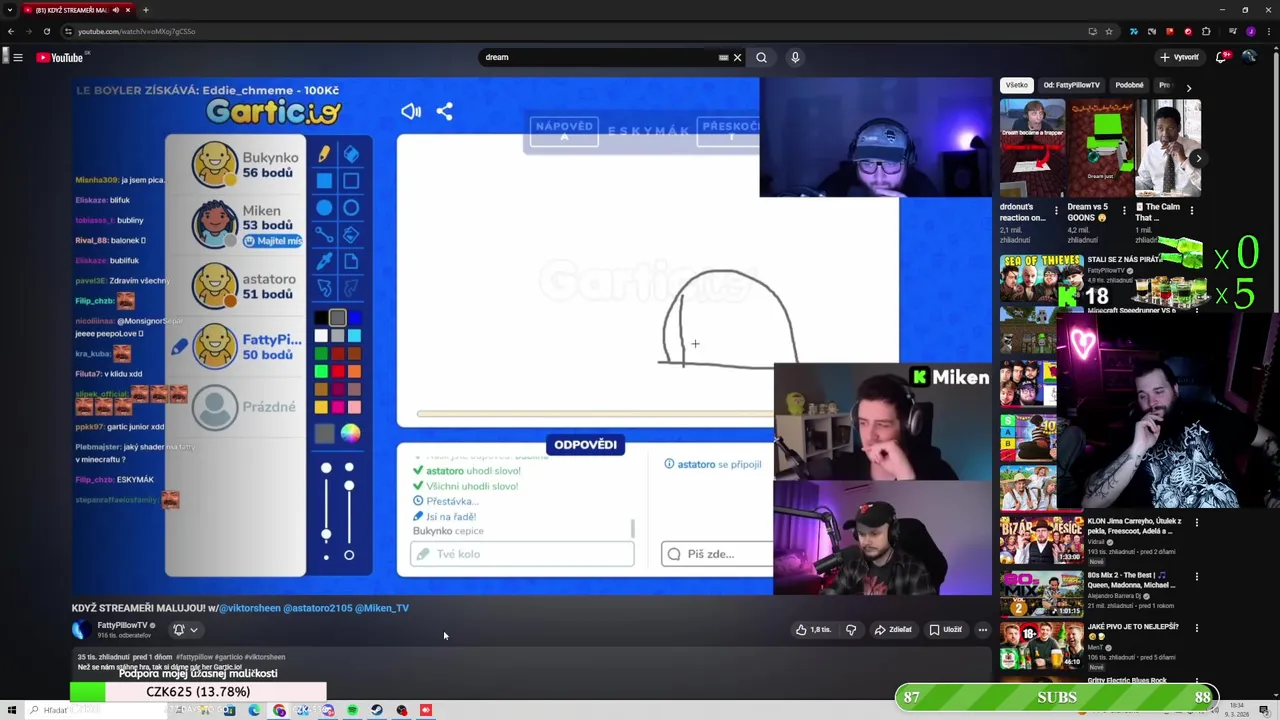This screenshot has width=1280, height=720.
Task: Click the redo arrow in Gartic
Action: (351, 288)
